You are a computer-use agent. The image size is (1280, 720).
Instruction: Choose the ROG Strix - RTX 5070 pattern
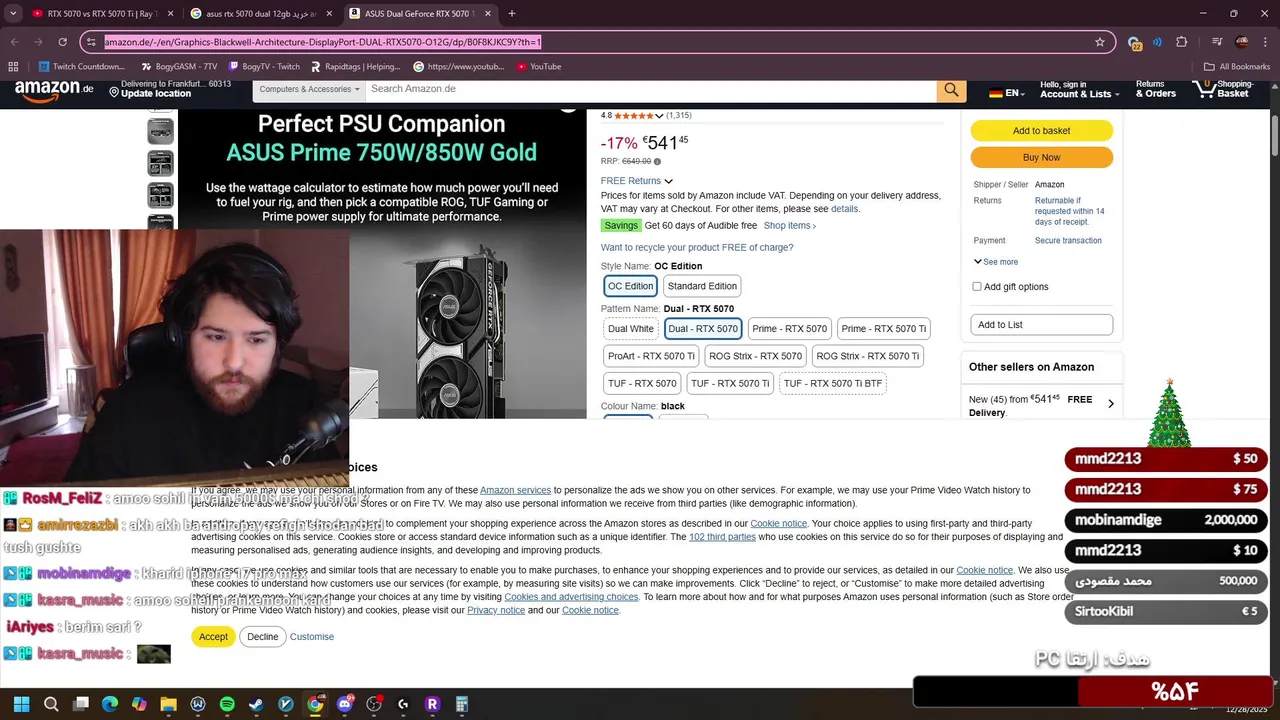755,356
